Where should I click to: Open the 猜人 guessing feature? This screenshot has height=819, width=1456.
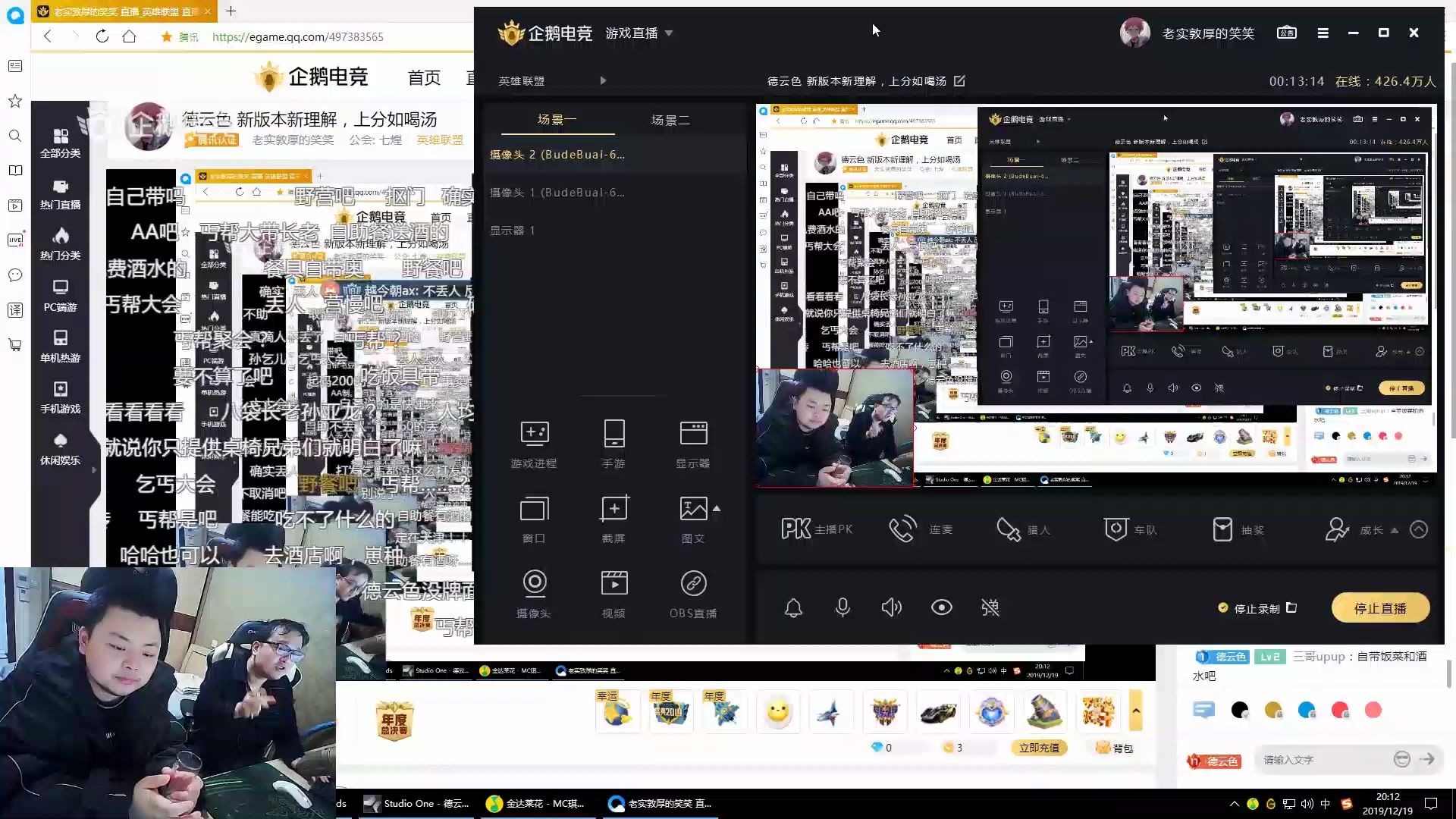coord(1023,529)
